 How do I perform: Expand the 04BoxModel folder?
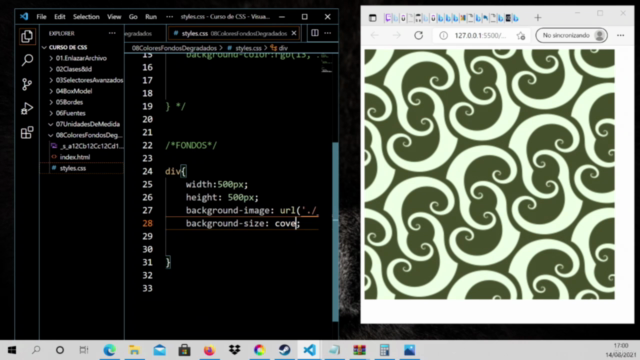73,91
